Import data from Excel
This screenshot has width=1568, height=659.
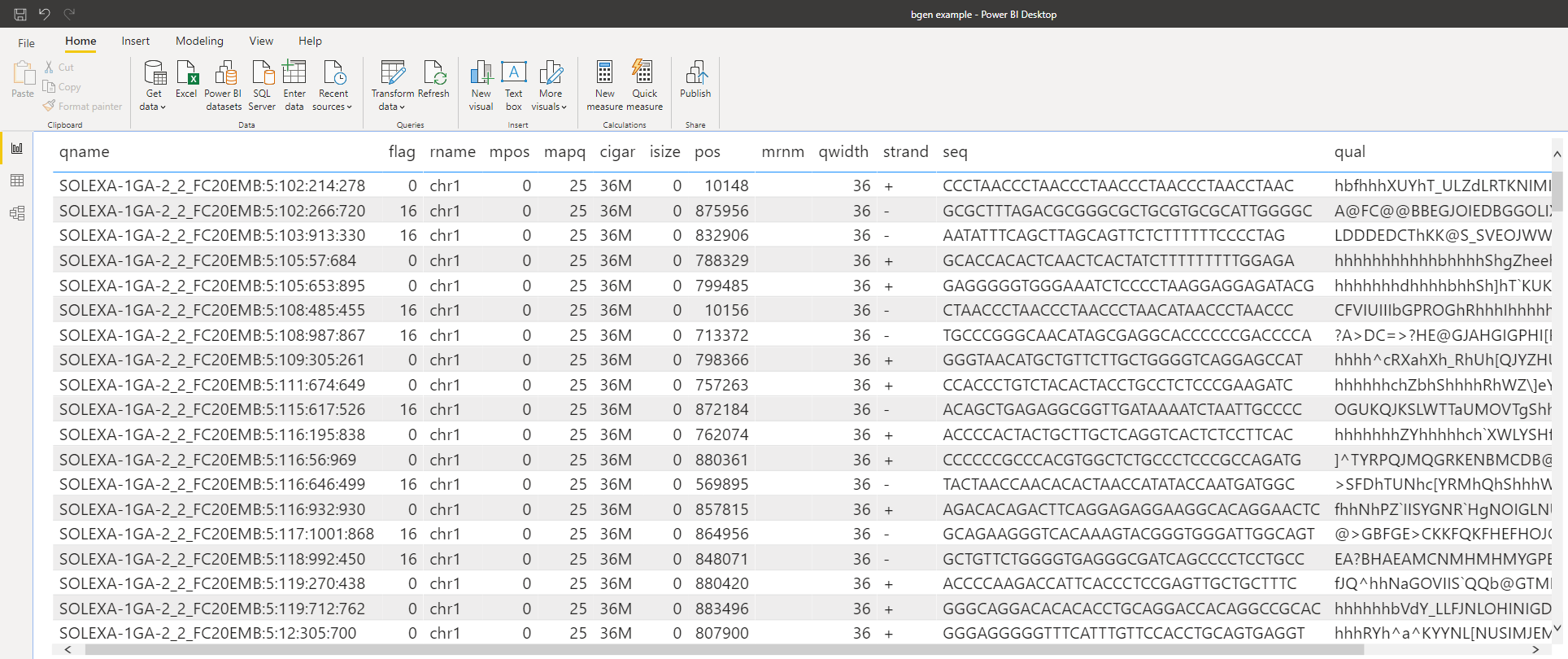coord(187,79)
